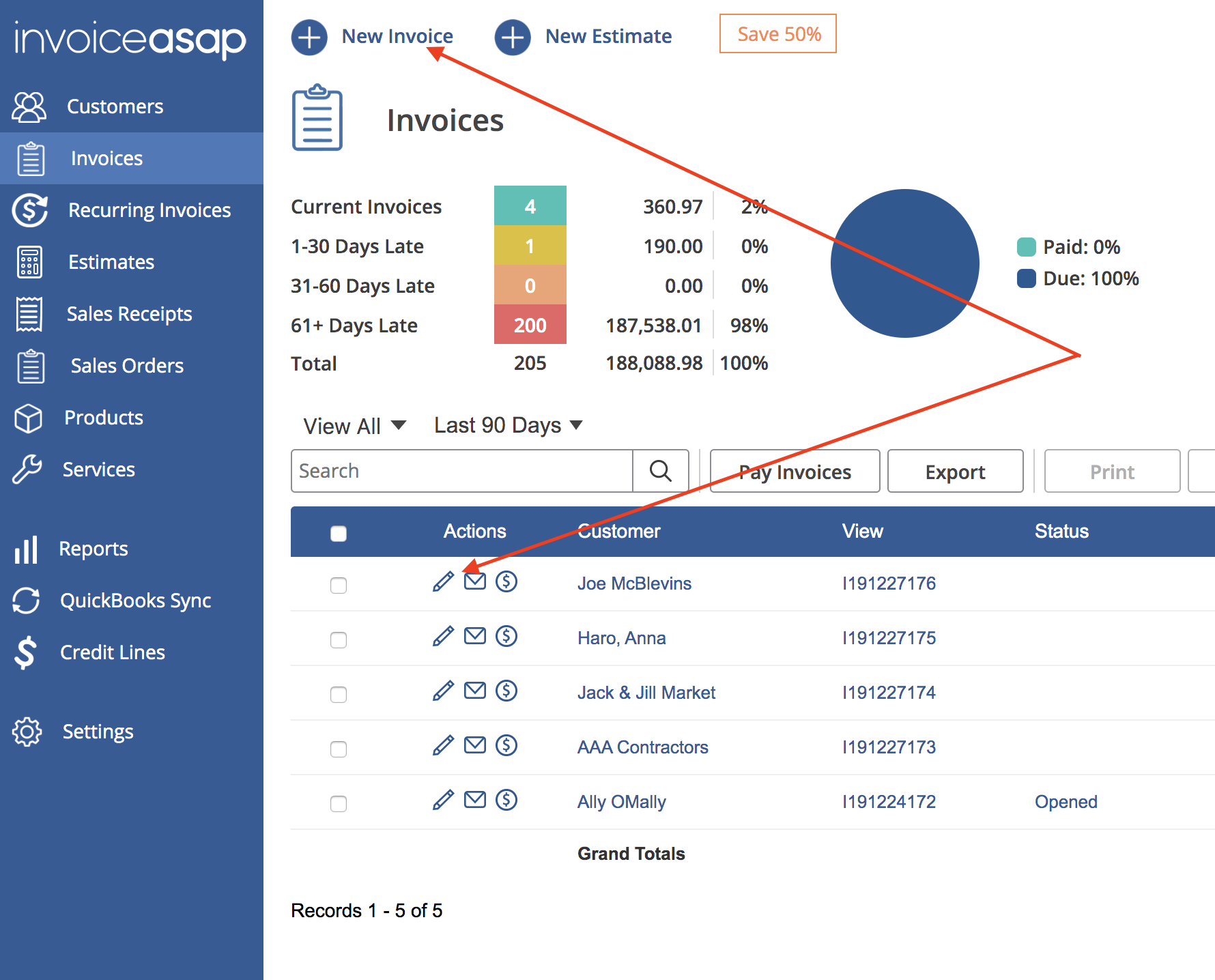Image resolution: width=1215 pixels, height=980 pixels.
Task: Select the pencil edit icon for Joe McBlevins
Action: pyautogui.click(x=443, y=581)
